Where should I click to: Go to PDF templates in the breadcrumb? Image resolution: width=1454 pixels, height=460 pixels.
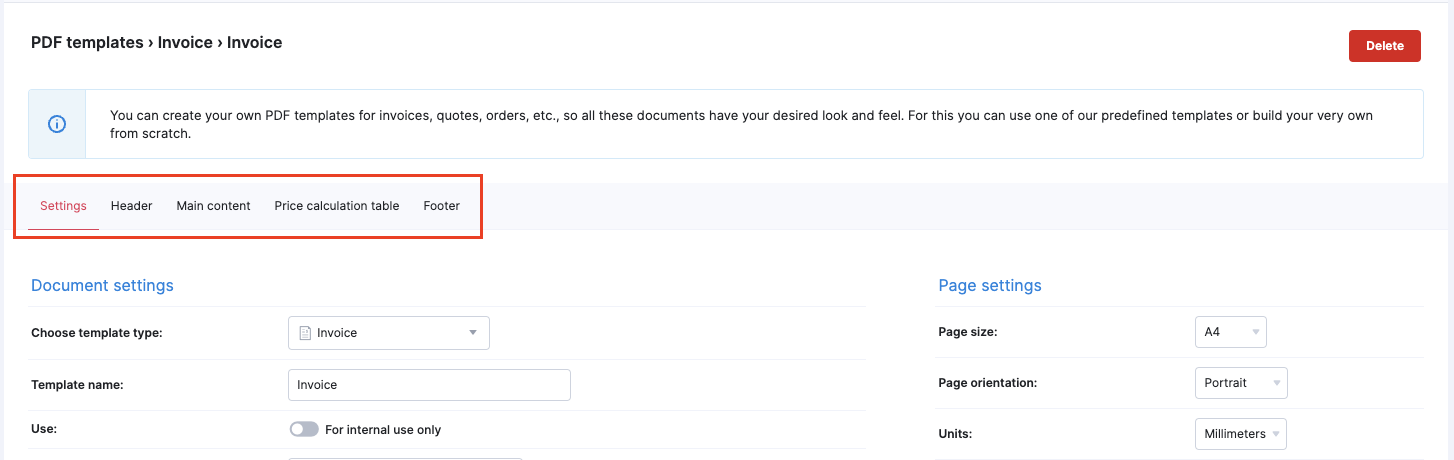point(88,43)
